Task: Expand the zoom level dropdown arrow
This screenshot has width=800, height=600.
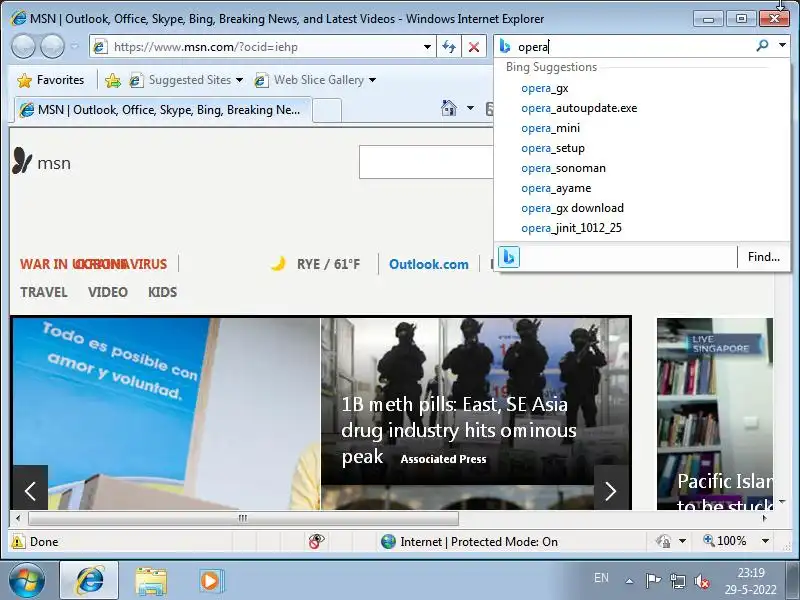Action: (765, 541)
